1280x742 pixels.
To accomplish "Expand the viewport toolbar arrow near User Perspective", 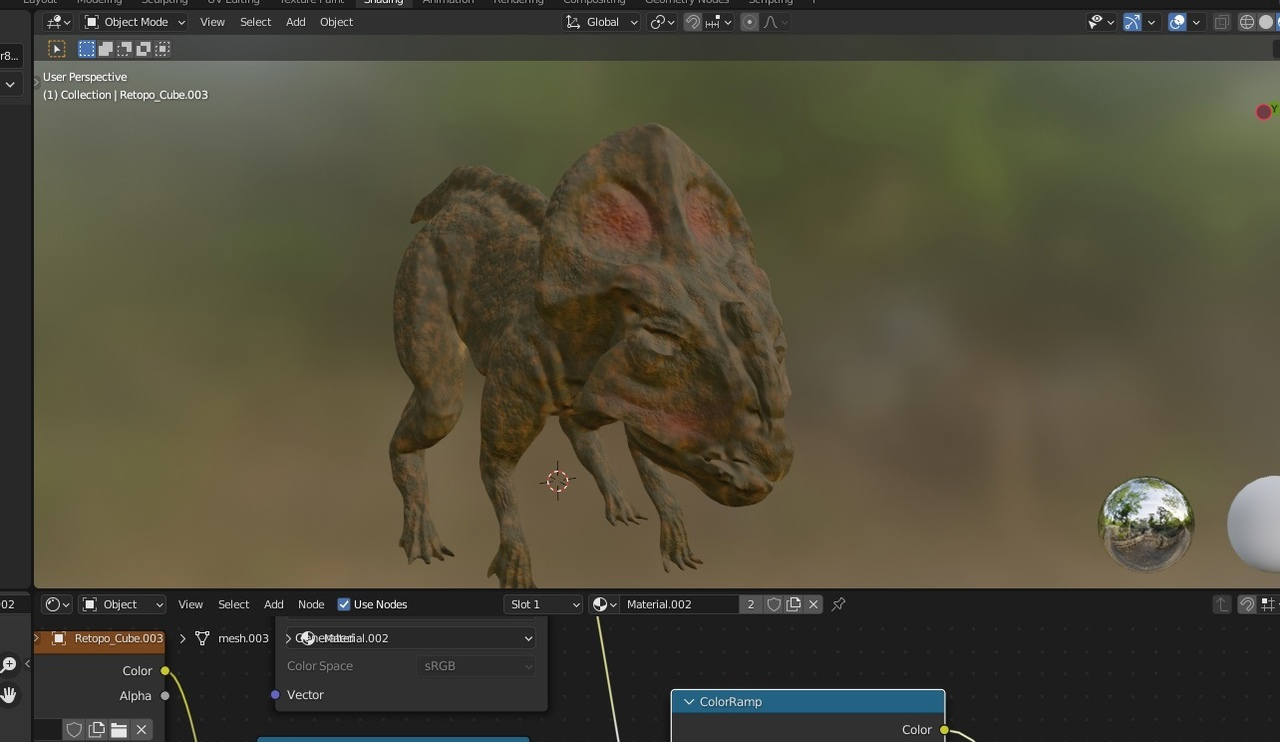I will [37, 80].
